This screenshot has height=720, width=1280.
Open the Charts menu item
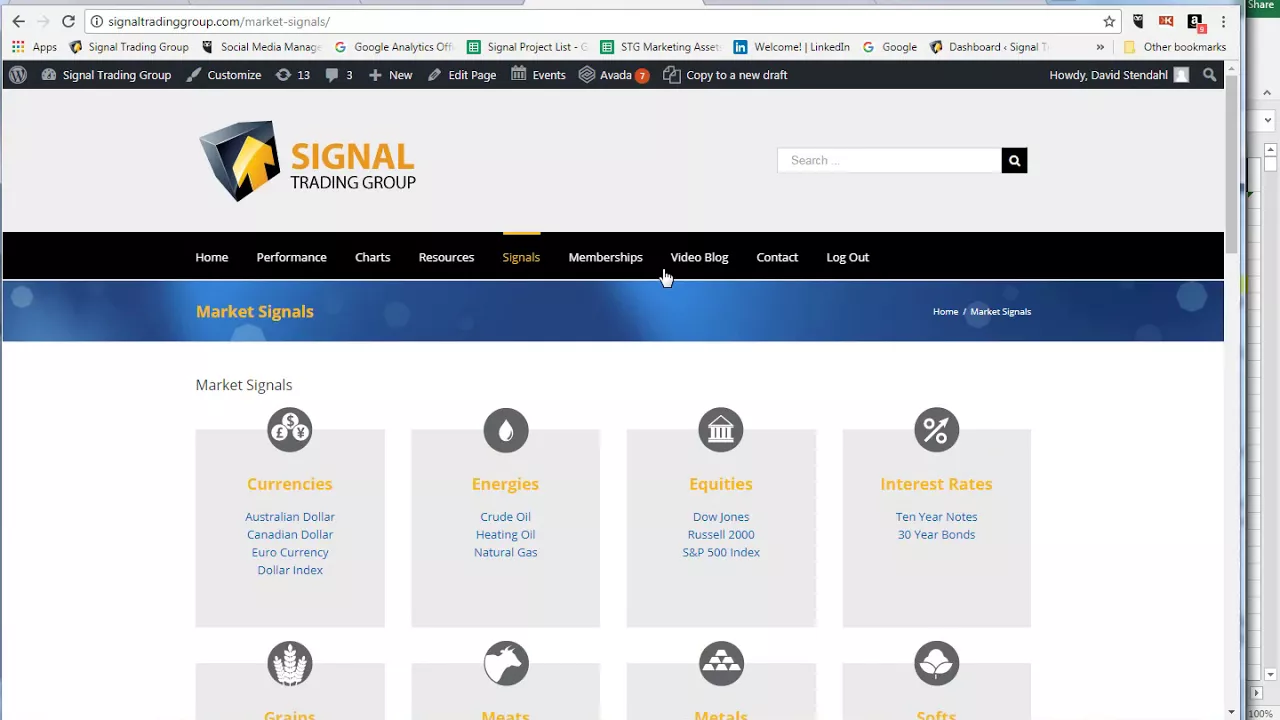[372, 257]
